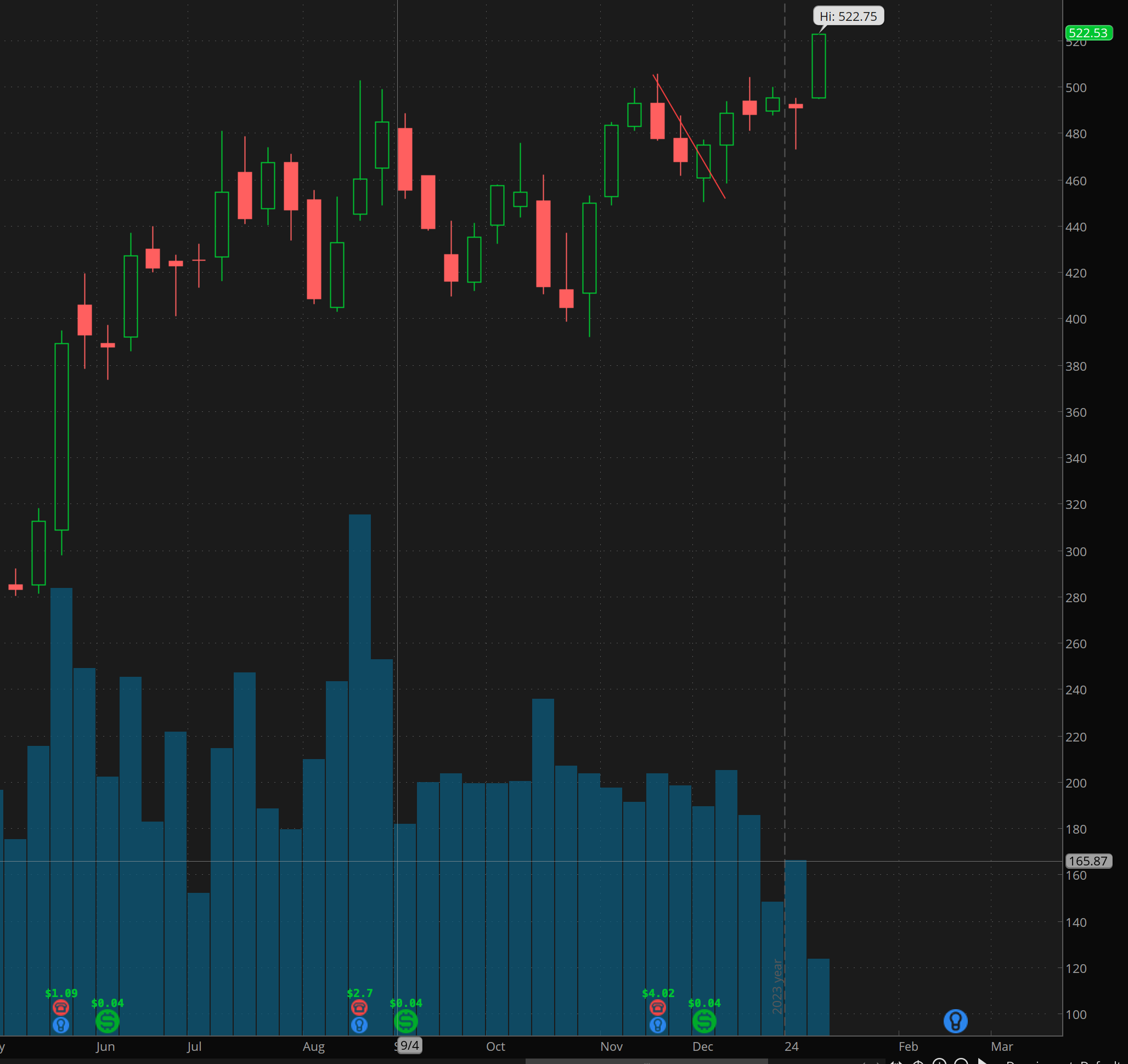Click the 2023 year vertical label
1128x1064 pixels.
click(x=777, y=986)
